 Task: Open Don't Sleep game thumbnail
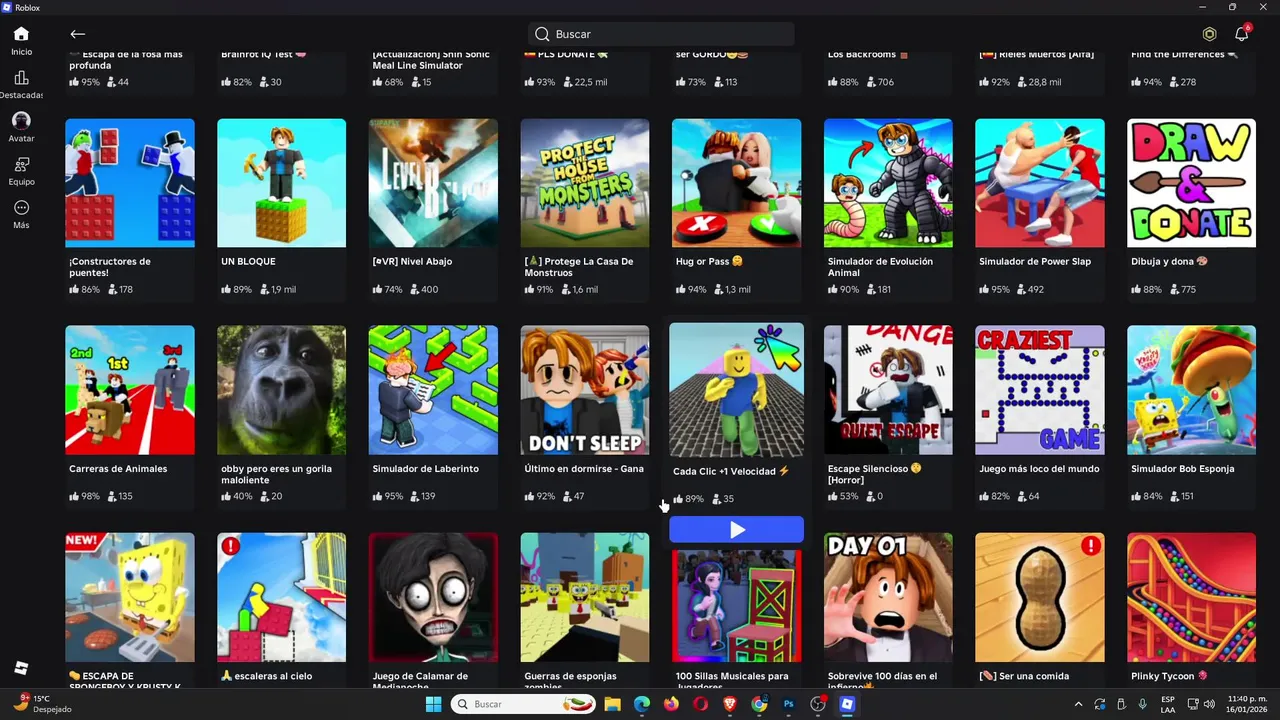[x=585, y=390]
